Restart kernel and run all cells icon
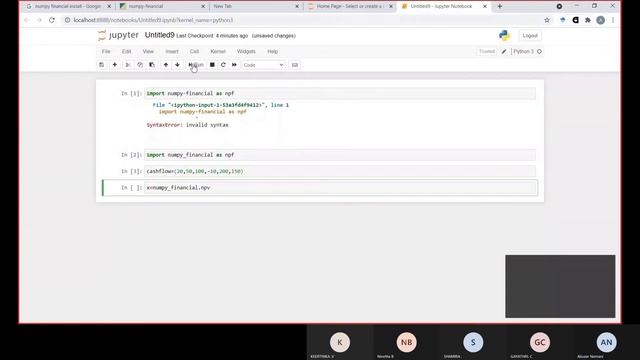Viewport: 640px width, 360px height. point(234,65)
